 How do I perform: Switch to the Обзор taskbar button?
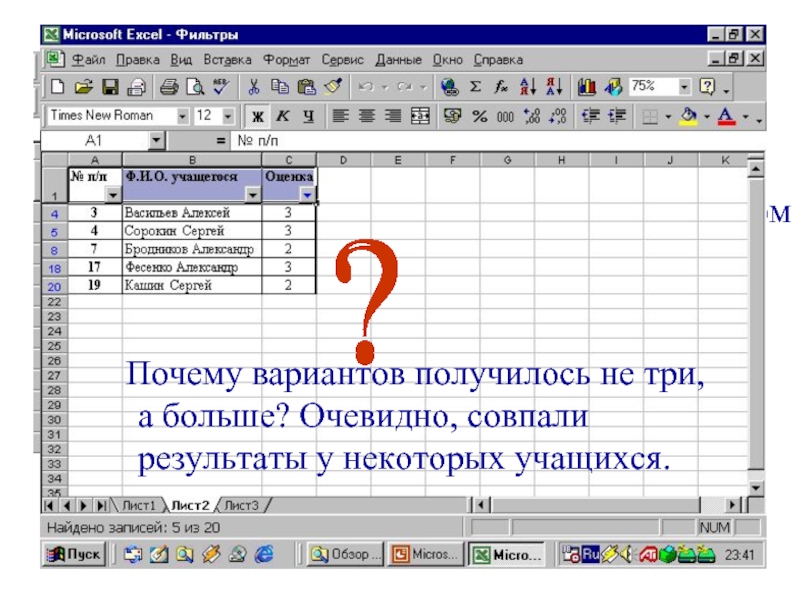click(x=346, y=554)
